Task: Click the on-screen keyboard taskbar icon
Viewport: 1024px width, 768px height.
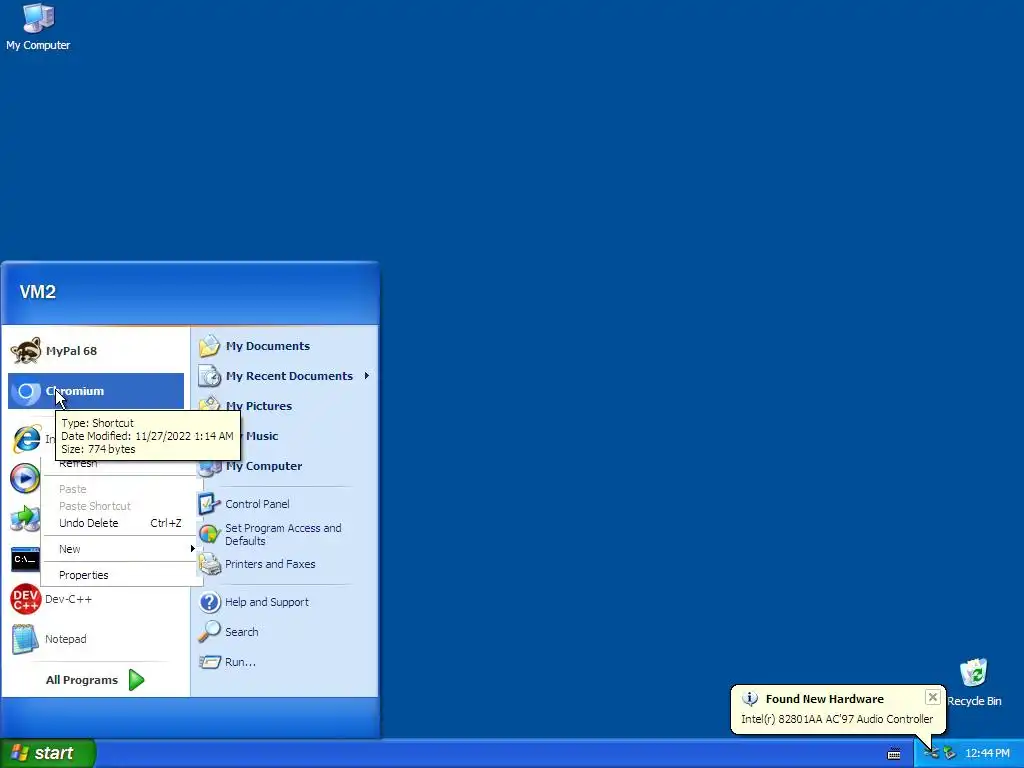Action: (x=894, y=754)
